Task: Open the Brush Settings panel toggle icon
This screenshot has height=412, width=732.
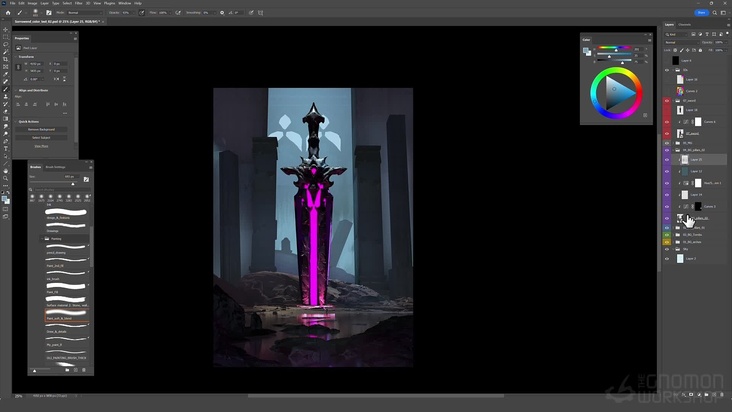Action: [x=49, y=13]
